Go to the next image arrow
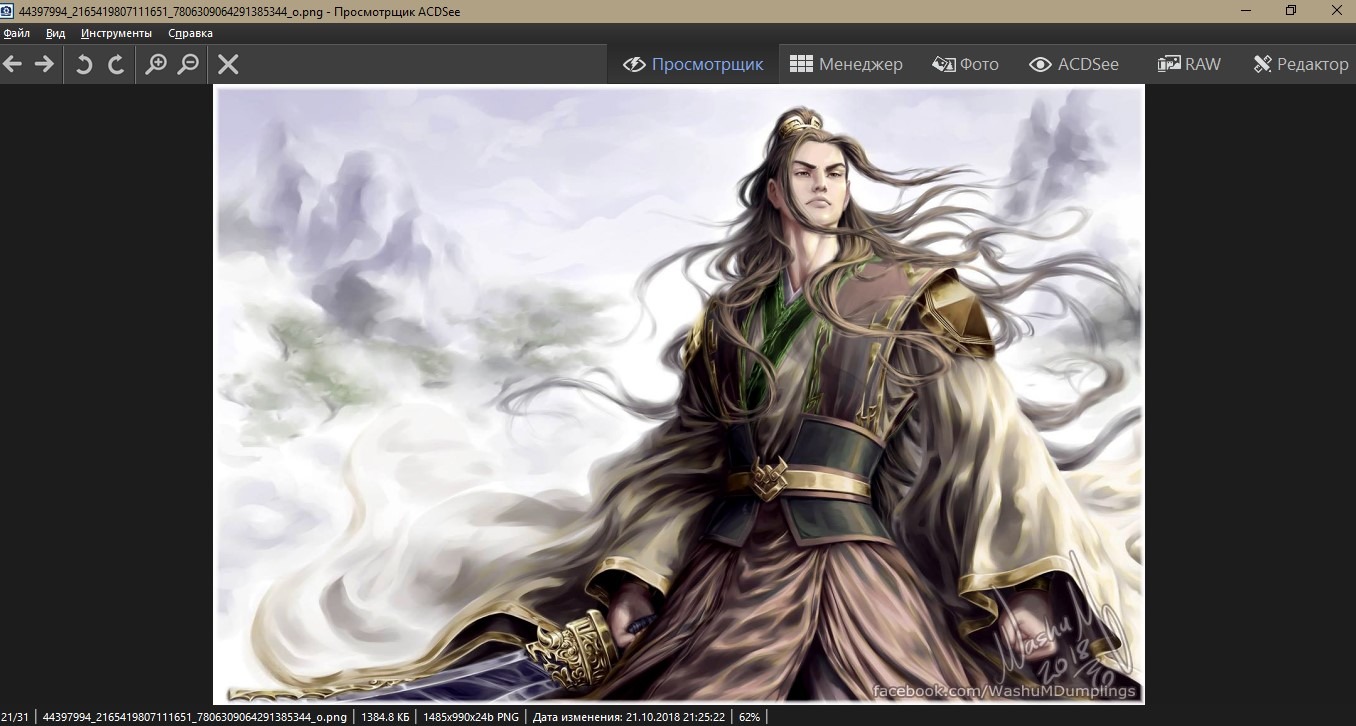 [x=44, y=64]
